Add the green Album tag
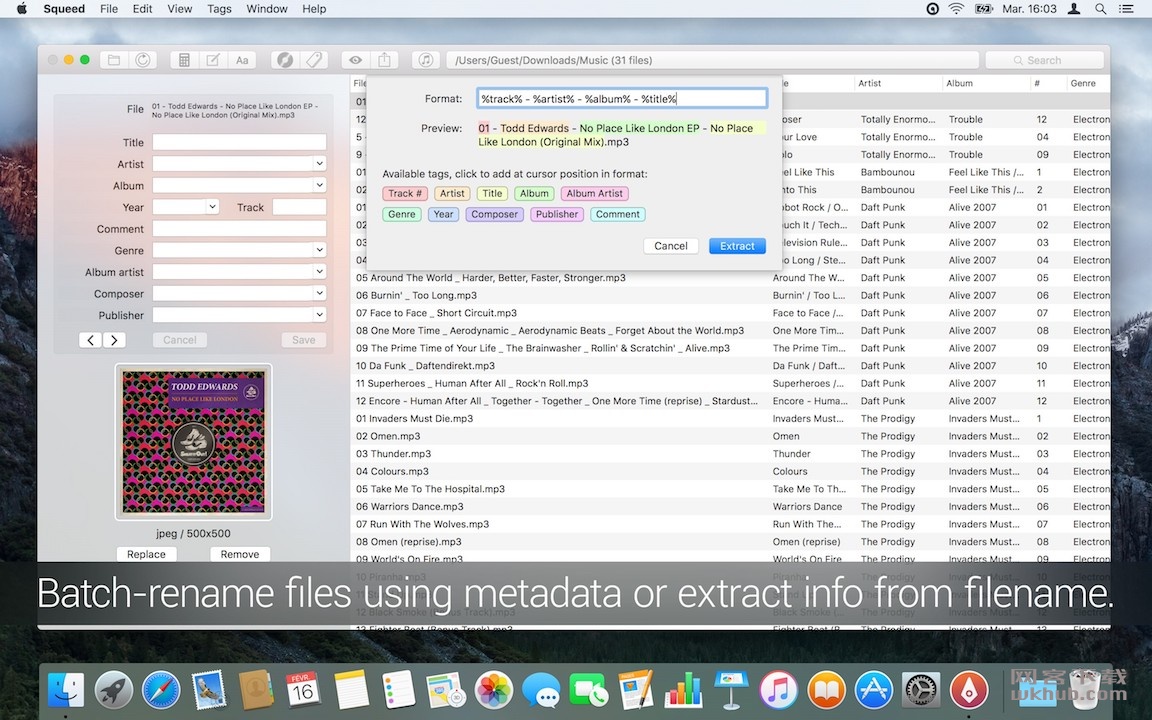 (x=534, y=193)
